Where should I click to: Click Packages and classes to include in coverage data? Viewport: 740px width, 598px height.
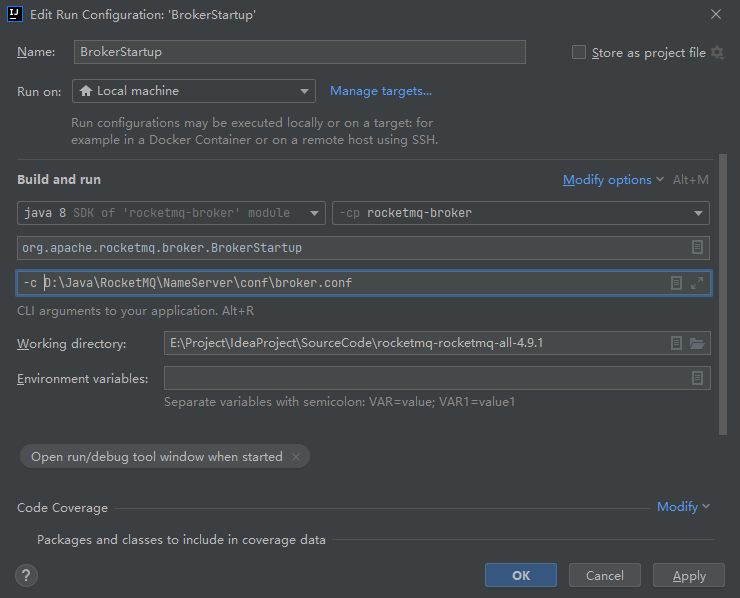tap(181, 539)
